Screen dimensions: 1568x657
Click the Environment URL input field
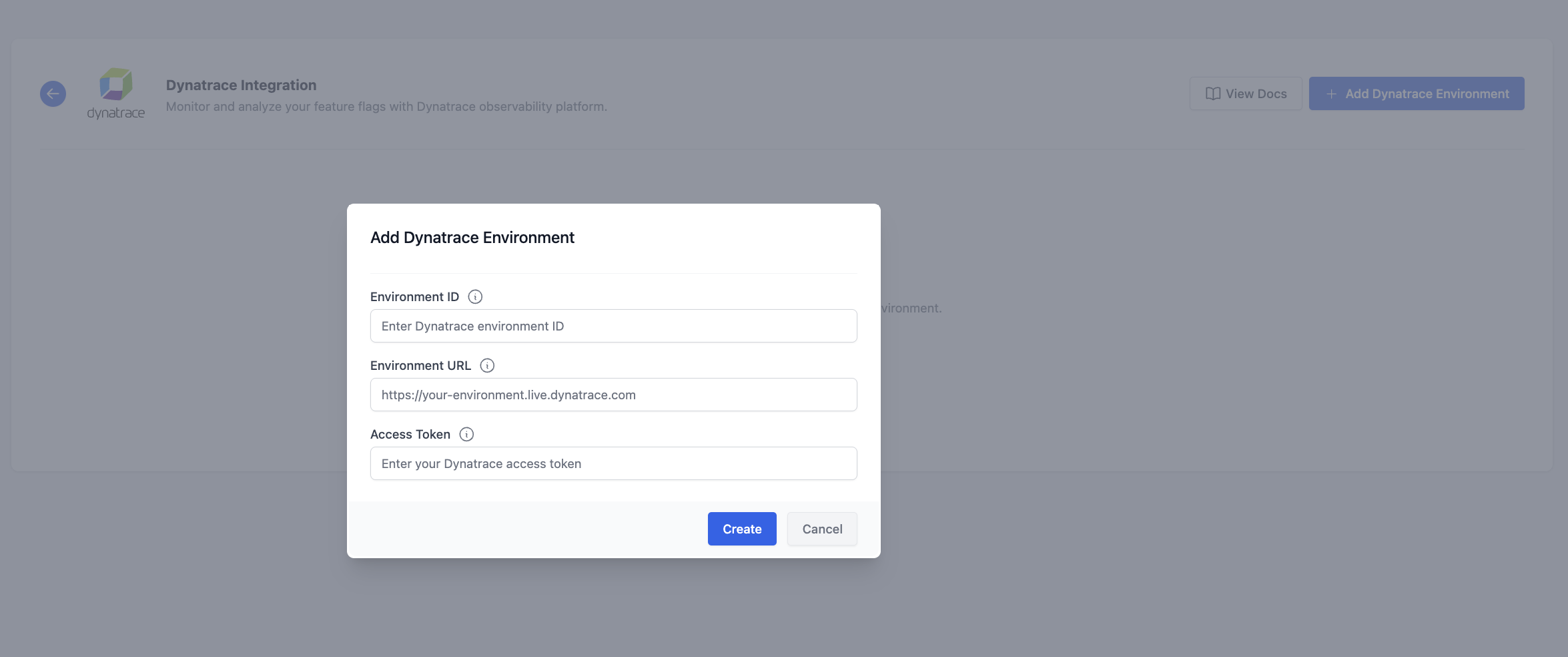(613, 395)
